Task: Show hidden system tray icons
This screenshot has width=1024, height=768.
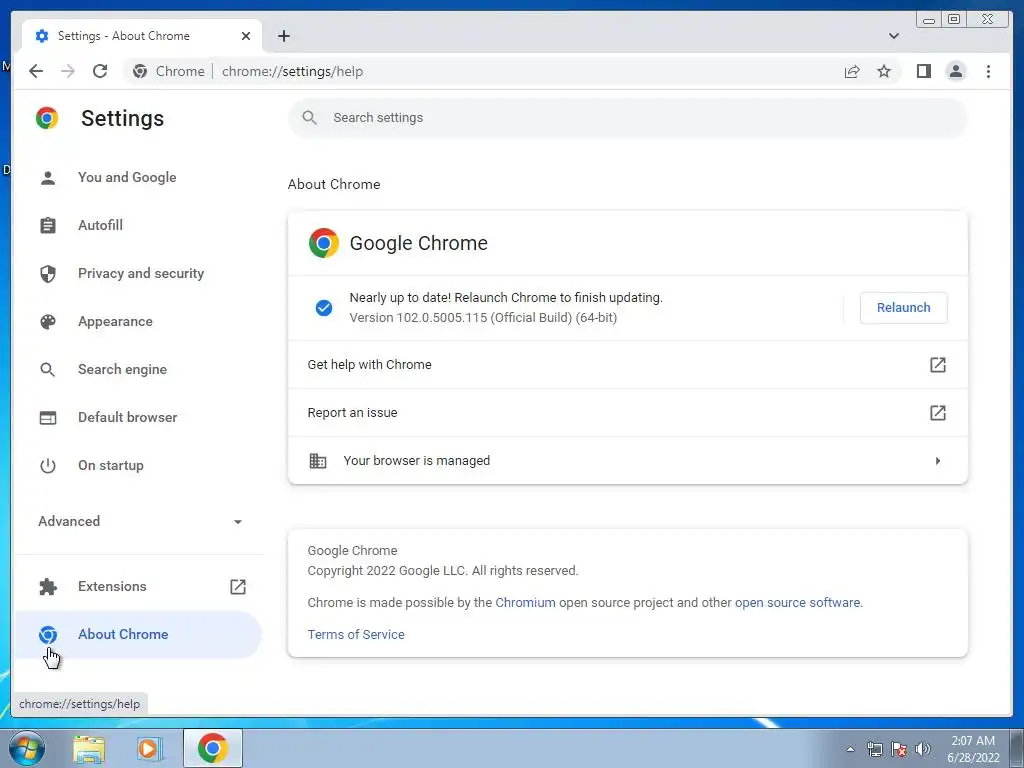Action: click(850, 749)
